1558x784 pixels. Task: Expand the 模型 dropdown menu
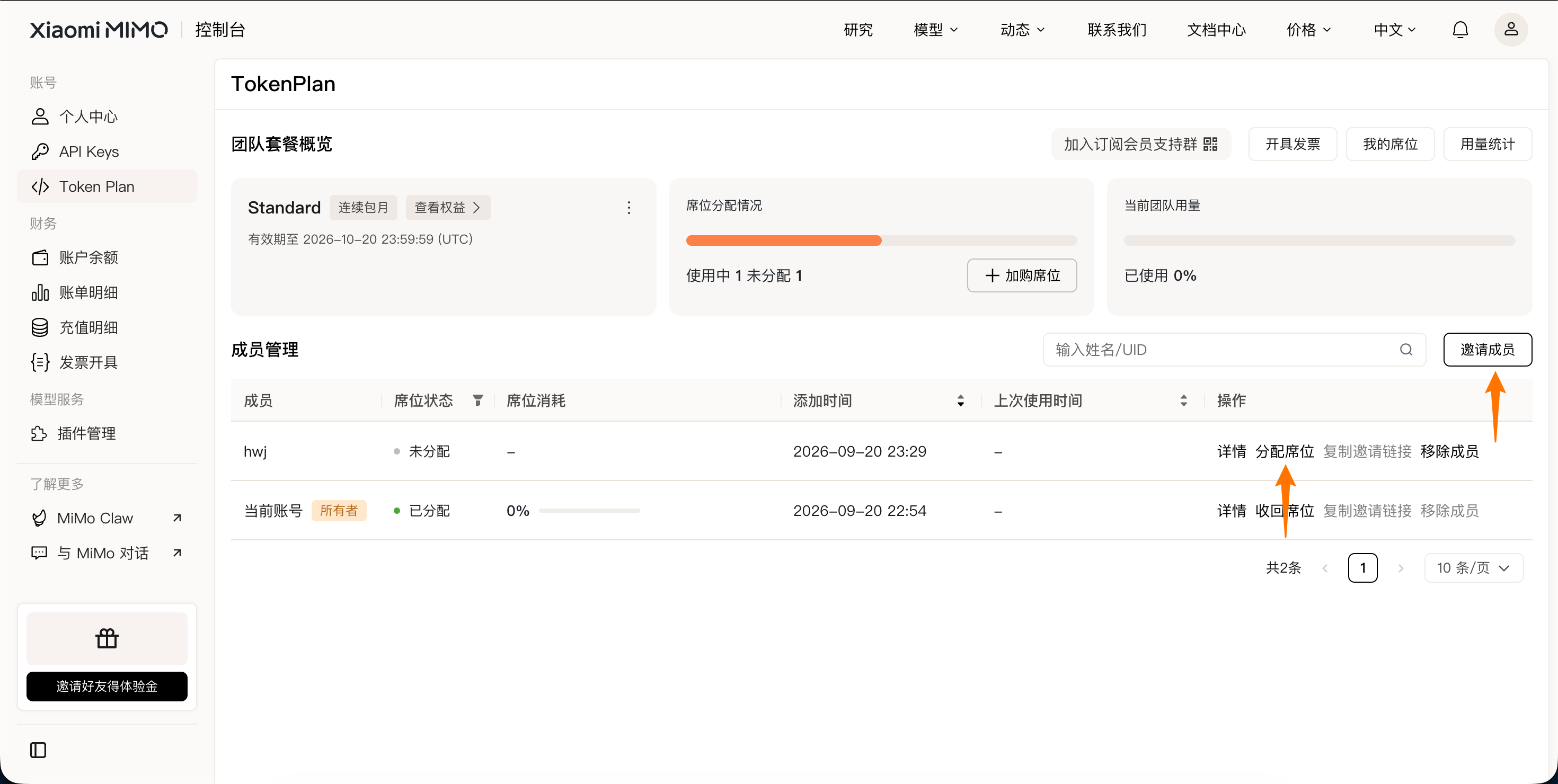tap(936, 30)
